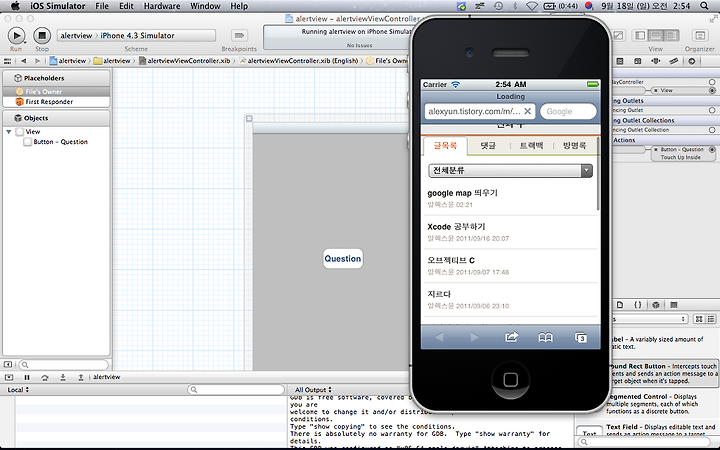Select Button - Question in the object outline
720x450 pixels.
(x=60, y=142)
